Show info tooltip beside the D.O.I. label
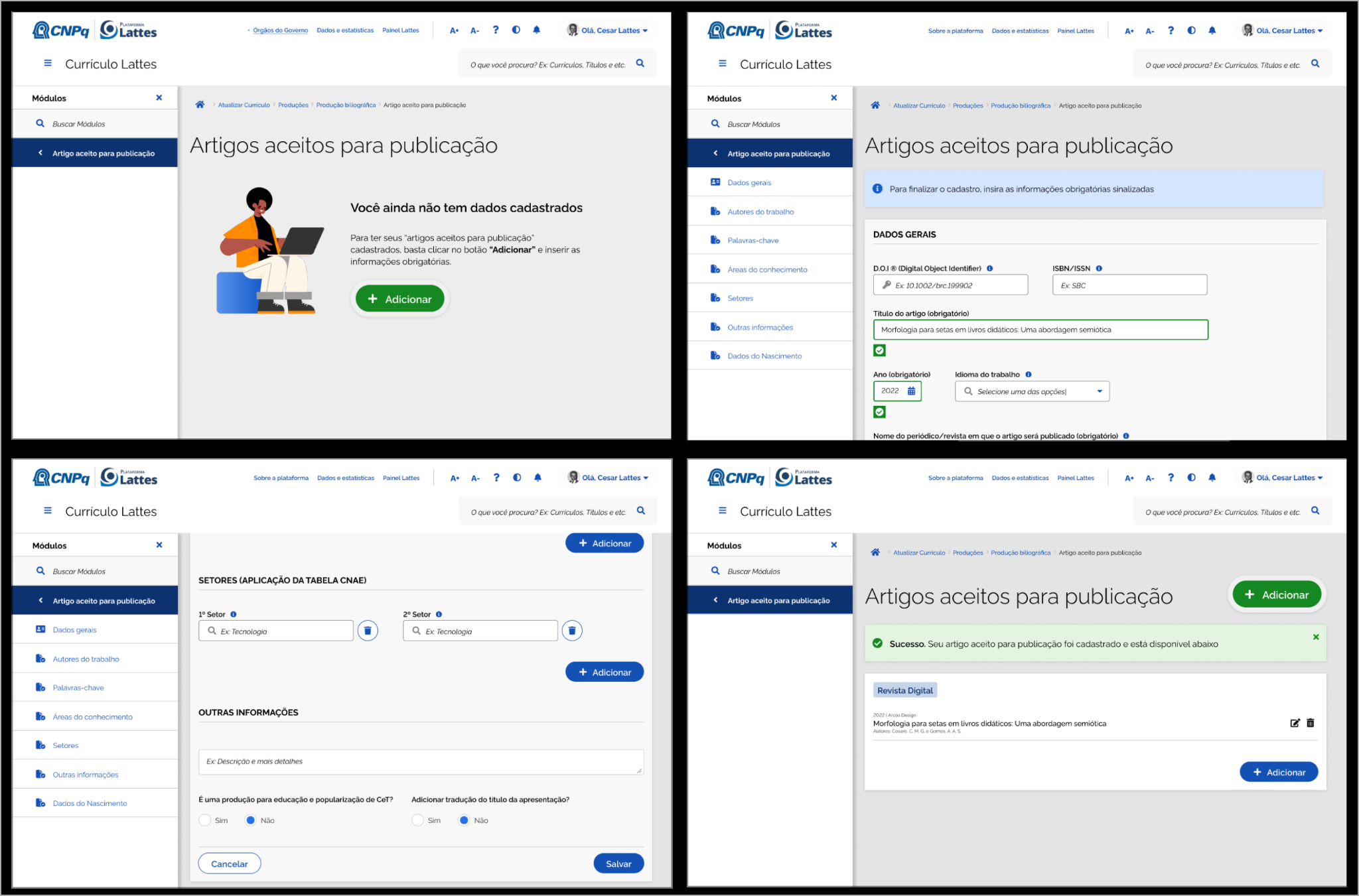 point(989,269)
